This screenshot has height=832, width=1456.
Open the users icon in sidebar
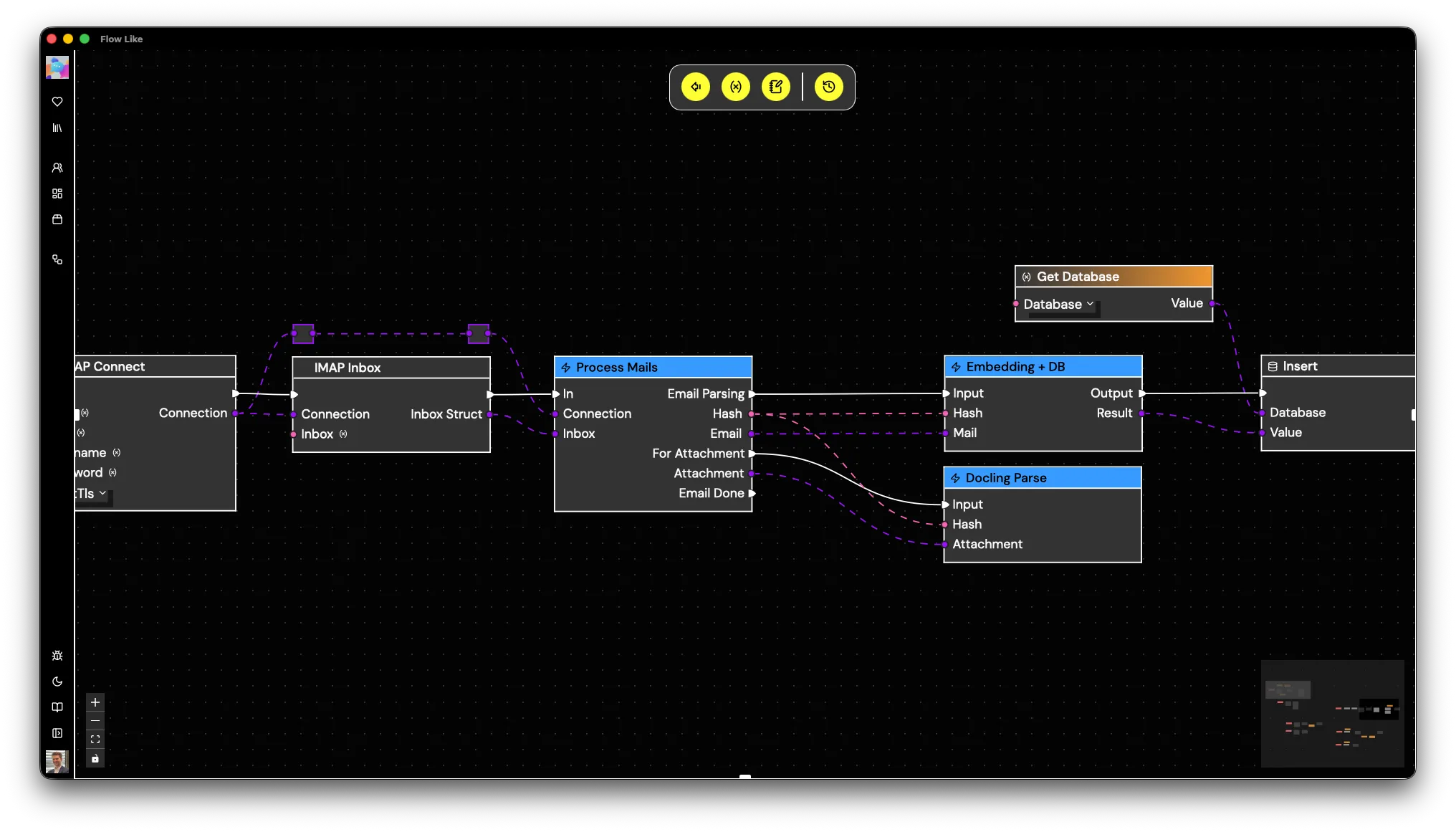click(57, 168)
